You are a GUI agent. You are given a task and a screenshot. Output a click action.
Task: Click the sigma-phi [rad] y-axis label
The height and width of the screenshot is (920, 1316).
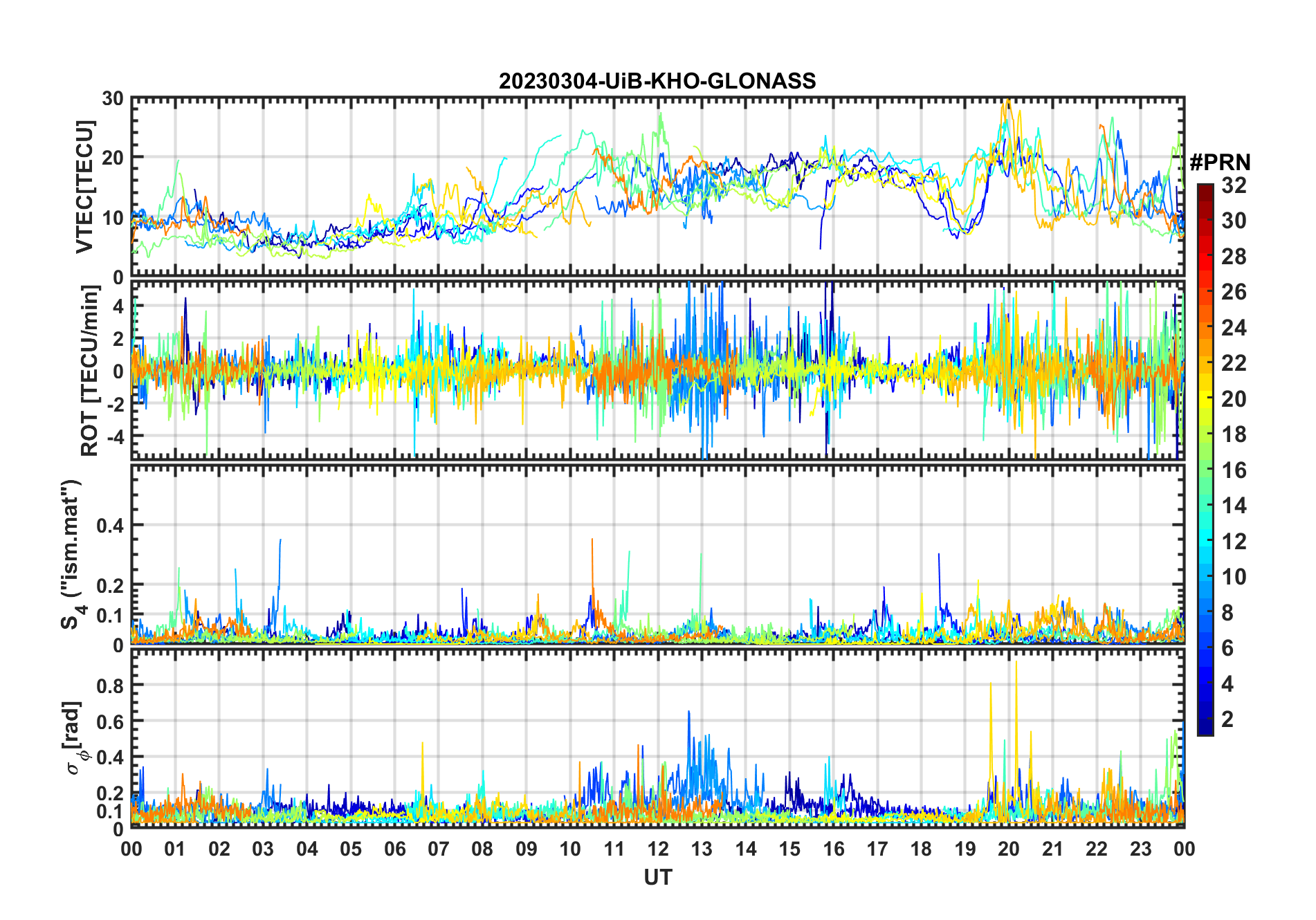(75, 737)
